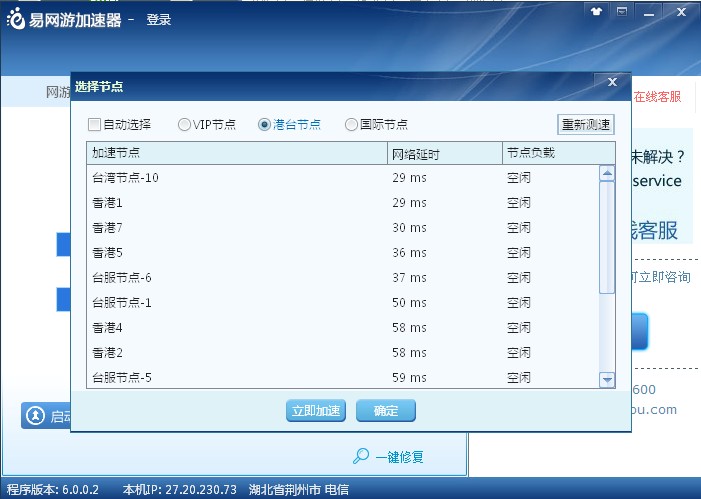Sort by 网络延时 column header
Image resolution: width=701 pixels, height=499 pixels.
click(x=445, y=153)
